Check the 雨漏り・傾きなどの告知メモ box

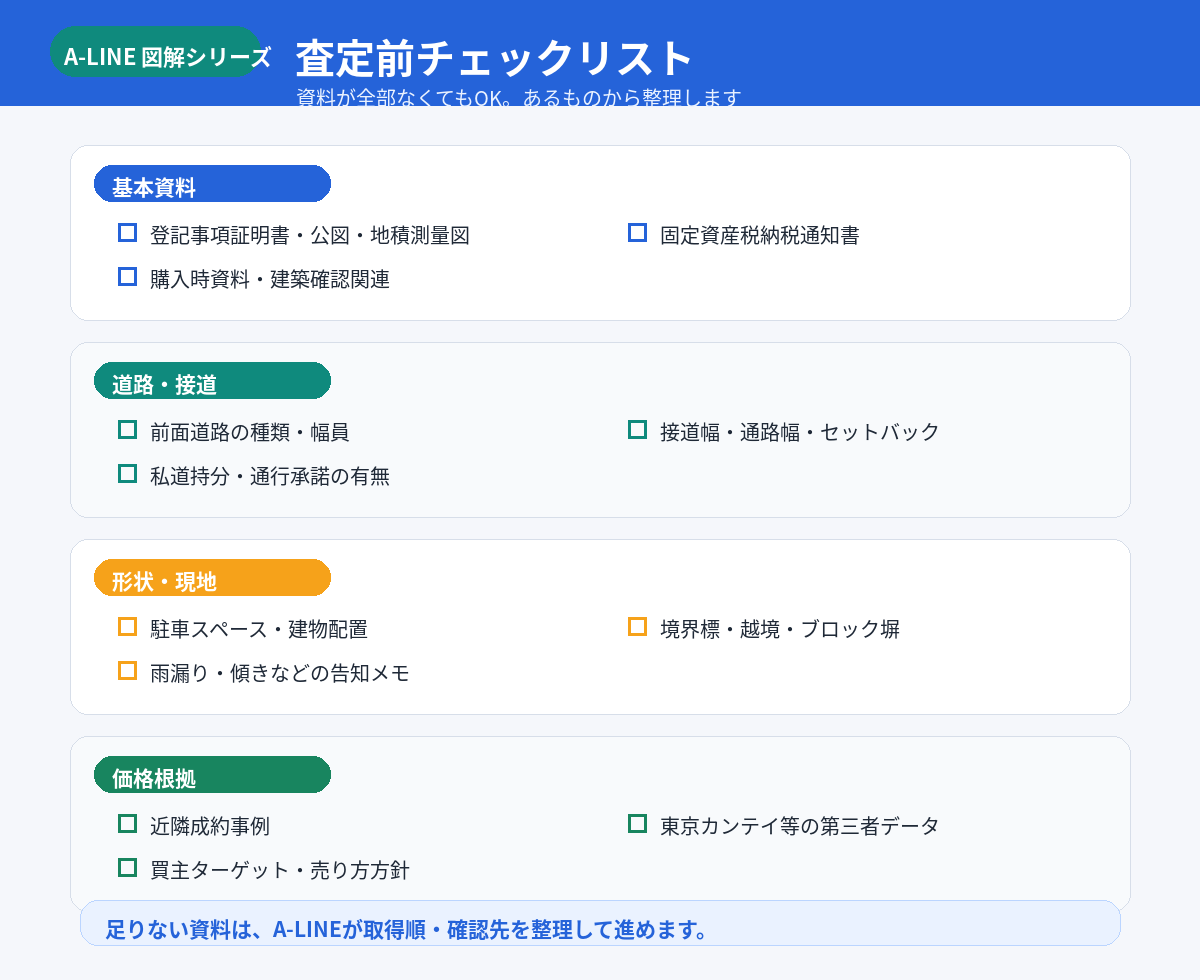tap(127, 670)
